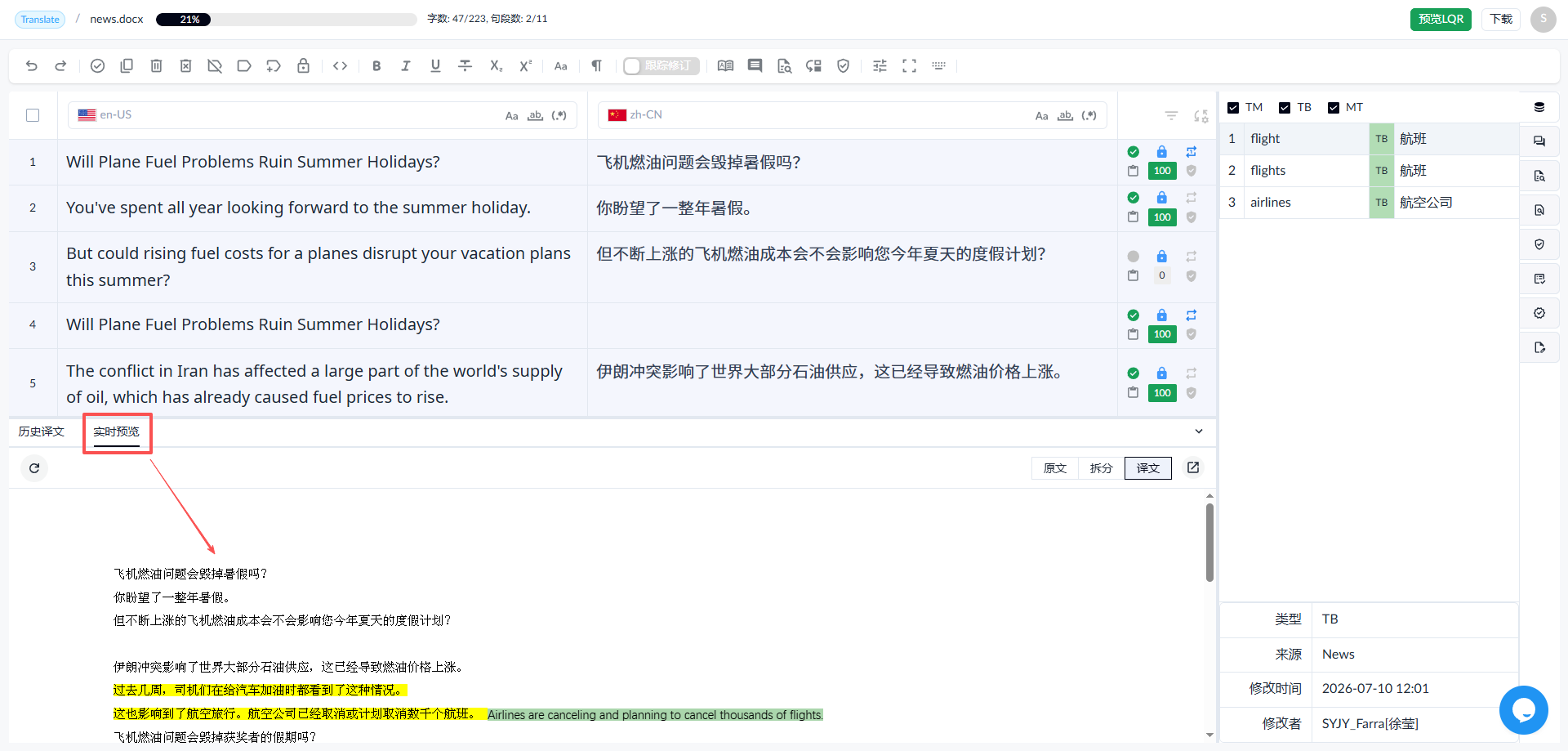Apply subscript formatting
Image resolution: width=1568 pixels, height=751 pixels.
pyautogui.click(x=496, y=66)
